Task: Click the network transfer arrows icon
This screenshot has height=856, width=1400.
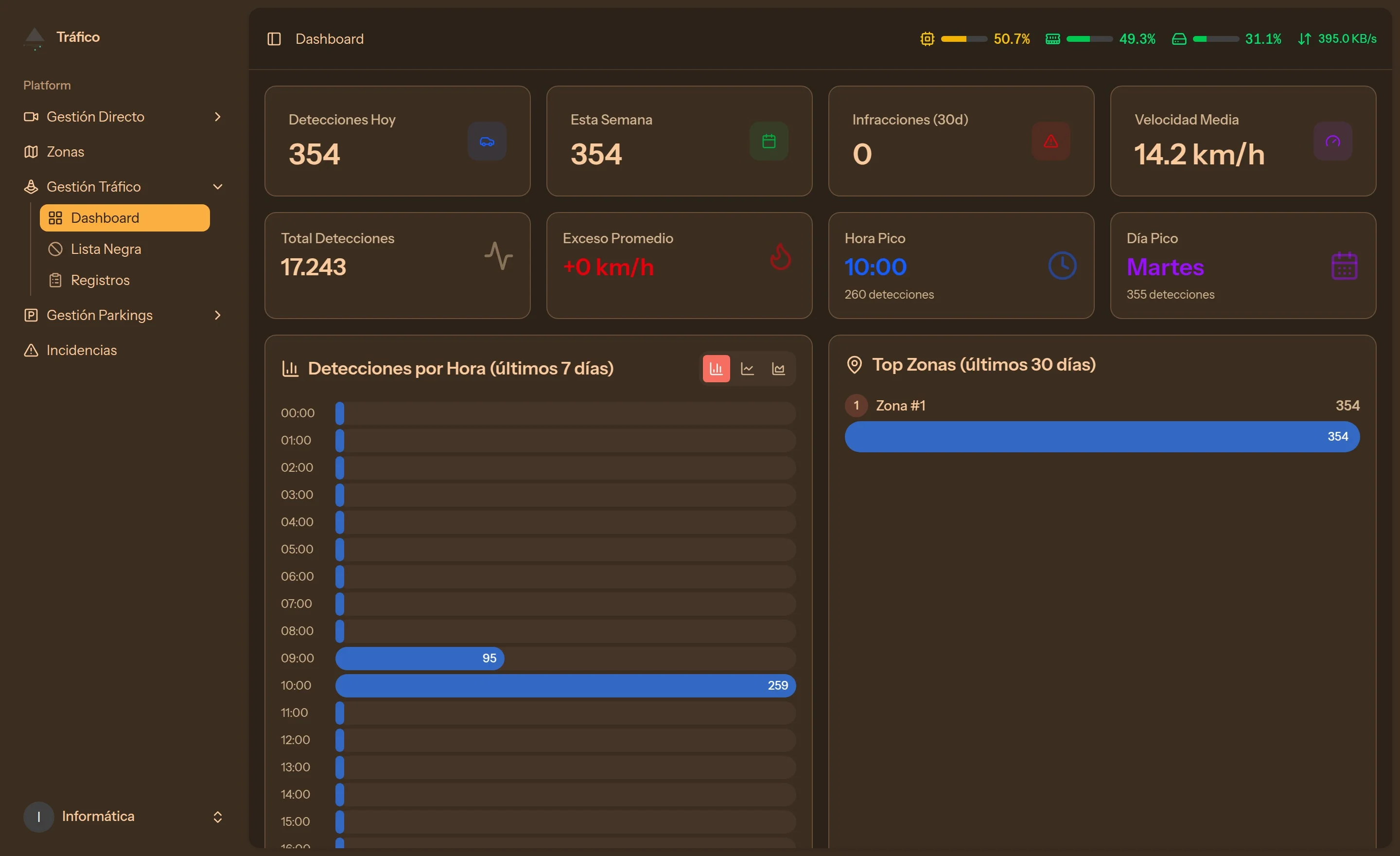Action: 1304,38
